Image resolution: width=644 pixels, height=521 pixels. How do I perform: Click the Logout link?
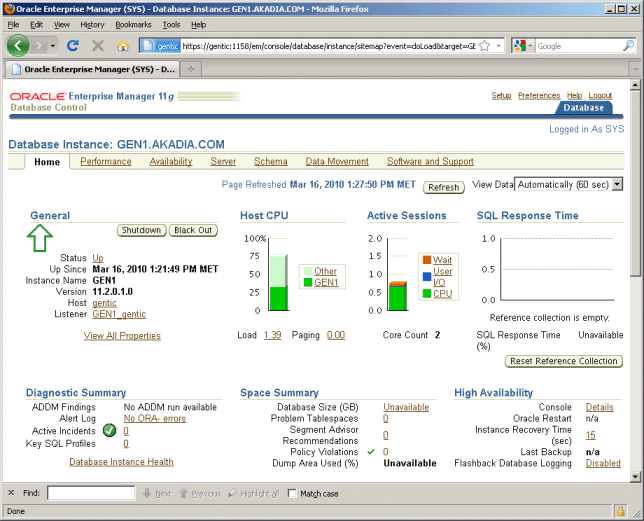[x=600, y=95]
